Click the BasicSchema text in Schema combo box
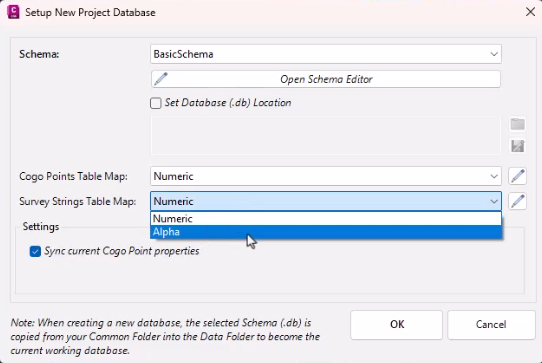542x363 pixels. coord(183,54)
